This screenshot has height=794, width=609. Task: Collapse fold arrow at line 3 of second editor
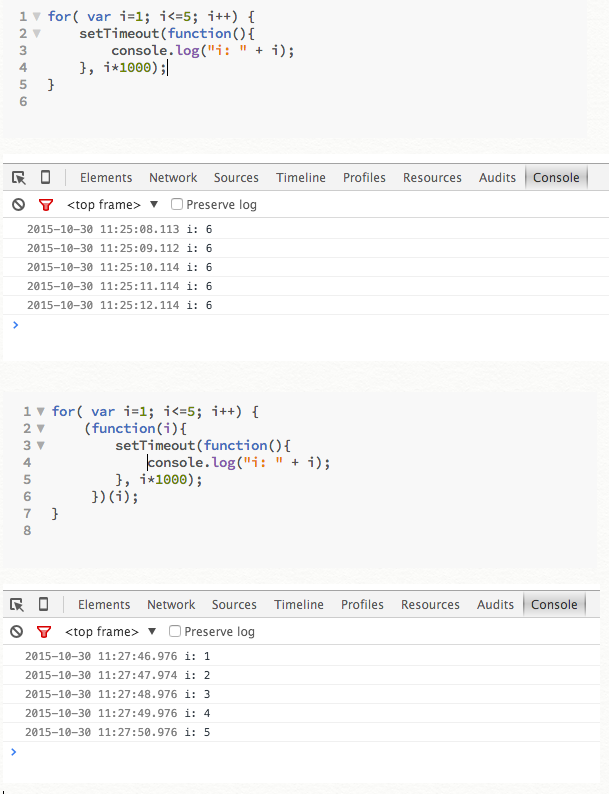pos(40,446)
